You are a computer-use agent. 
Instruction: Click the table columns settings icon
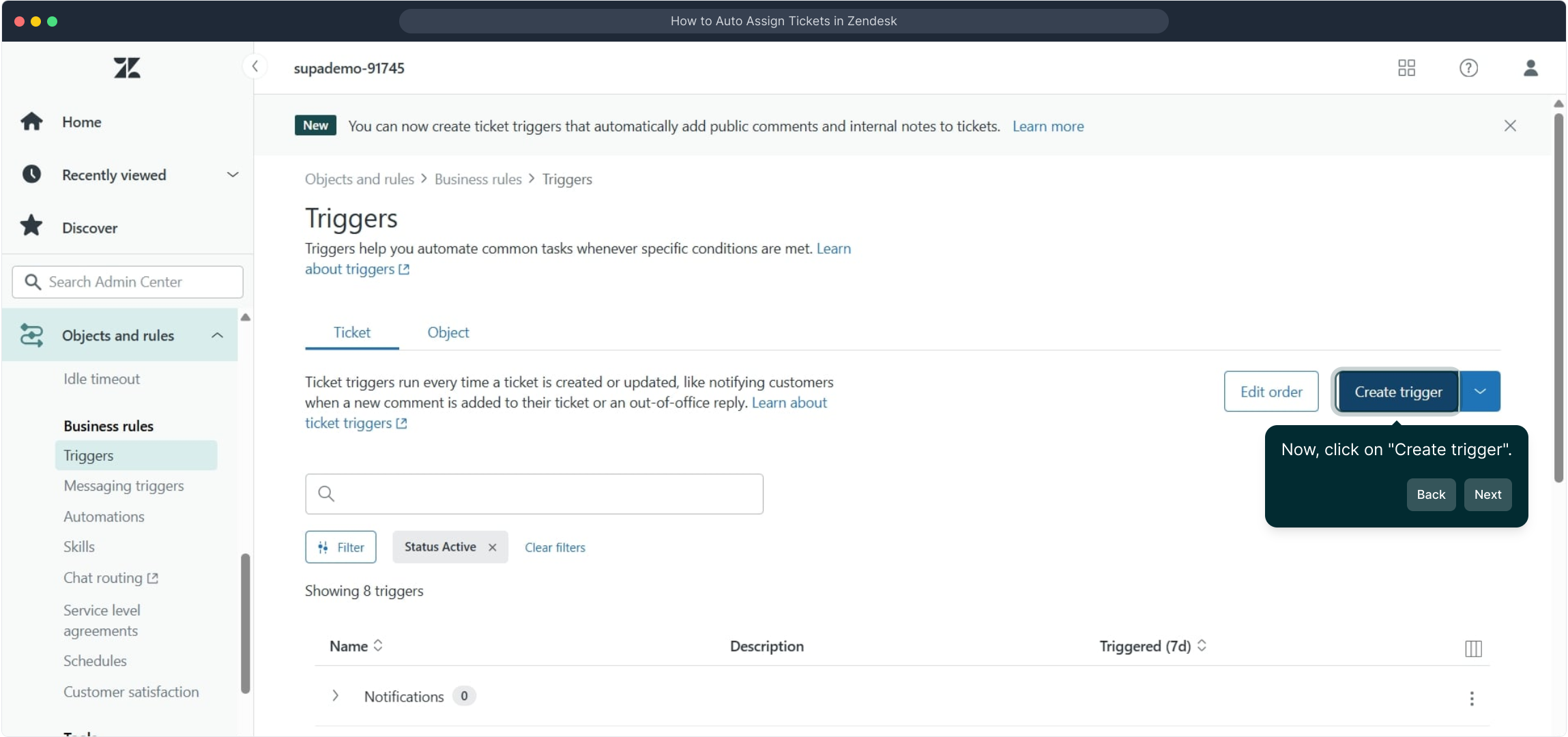click(x=1473, y=648)
